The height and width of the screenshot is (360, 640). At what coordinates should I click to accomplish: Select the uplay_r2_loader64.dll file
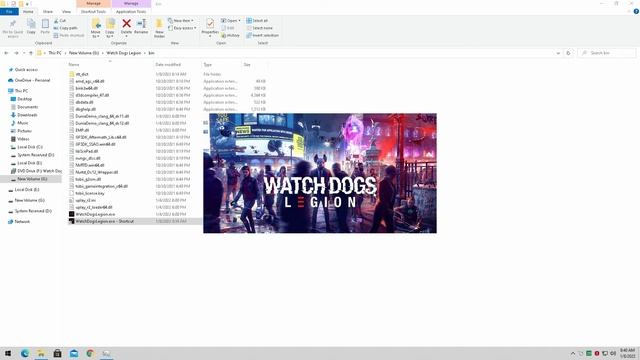click(94, 207)
